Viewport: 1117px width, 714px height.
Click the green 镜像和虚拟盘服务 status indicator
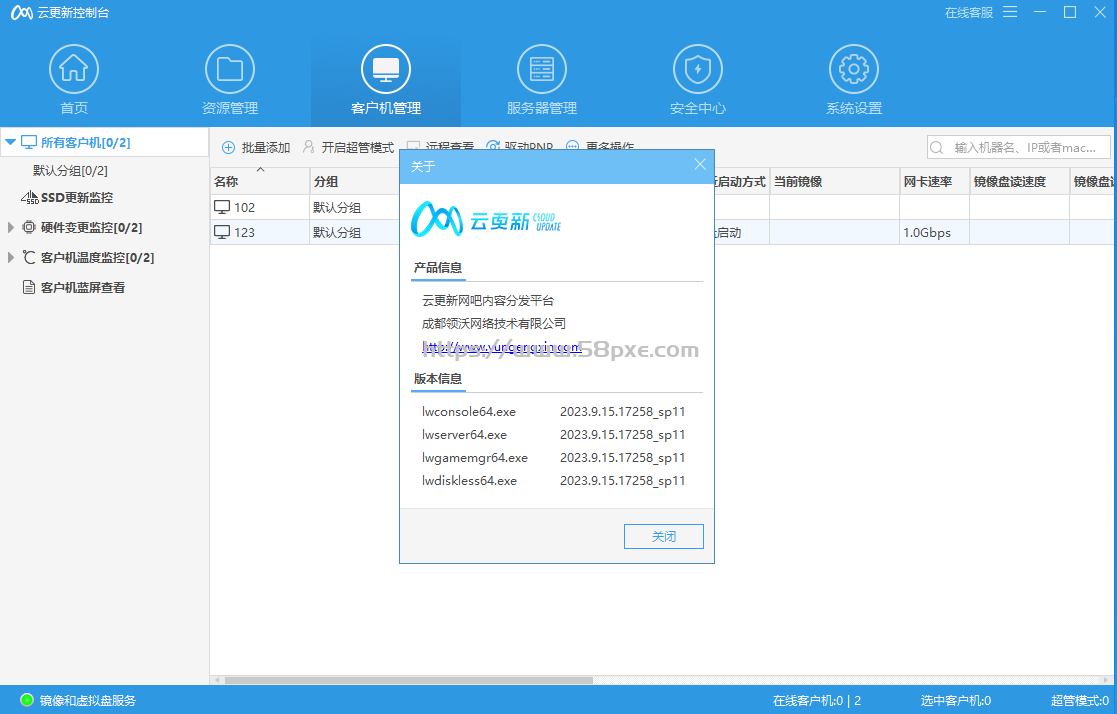tap(27, 700)
